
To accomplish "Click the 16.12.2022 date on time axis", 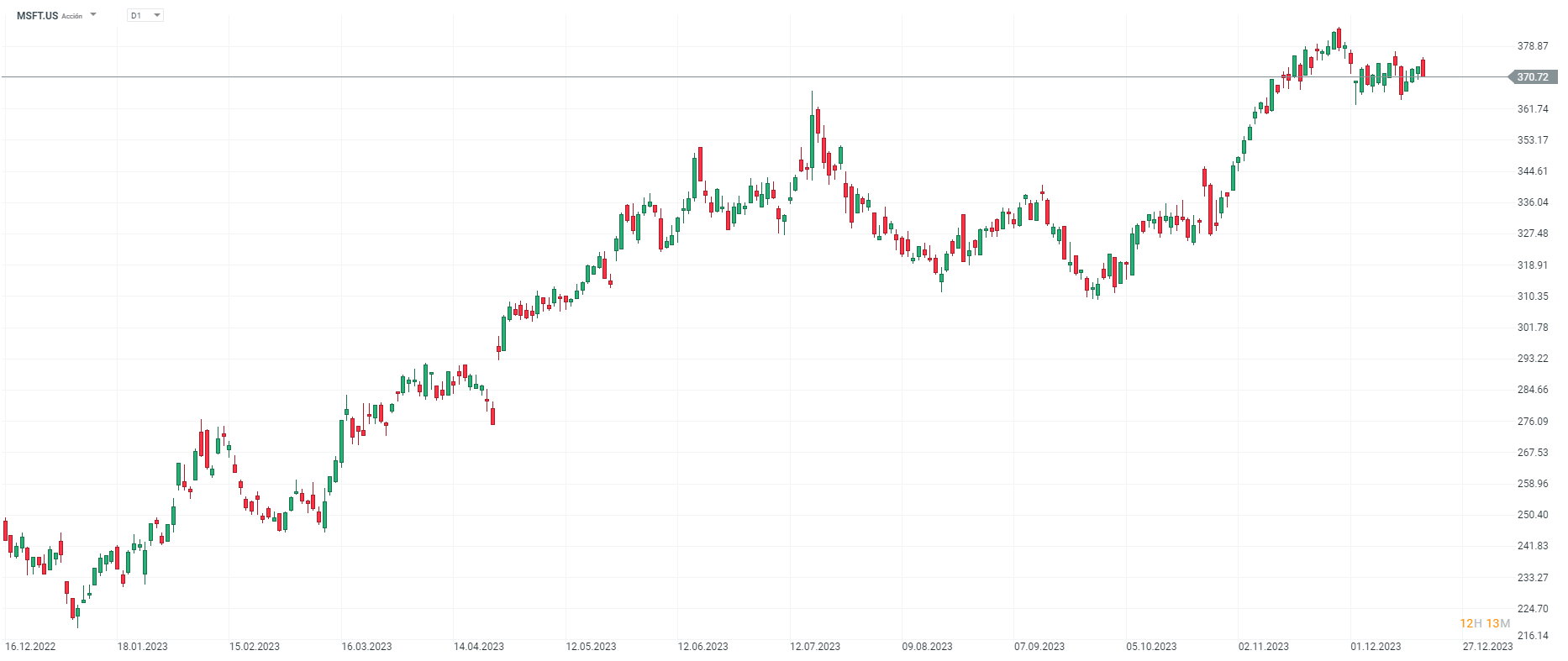I will click(30, 647).
